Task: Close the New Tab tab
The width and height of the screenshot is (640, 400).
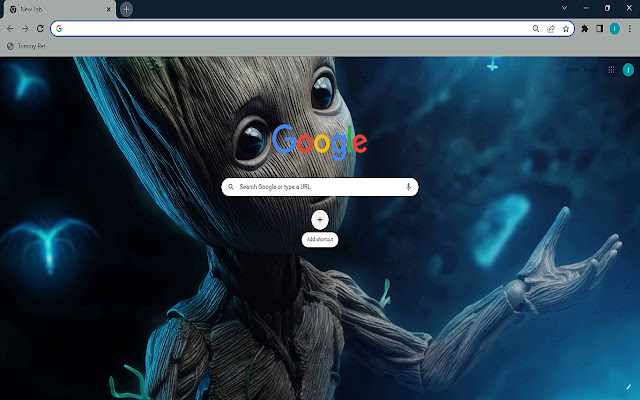Action: (109, 9)
